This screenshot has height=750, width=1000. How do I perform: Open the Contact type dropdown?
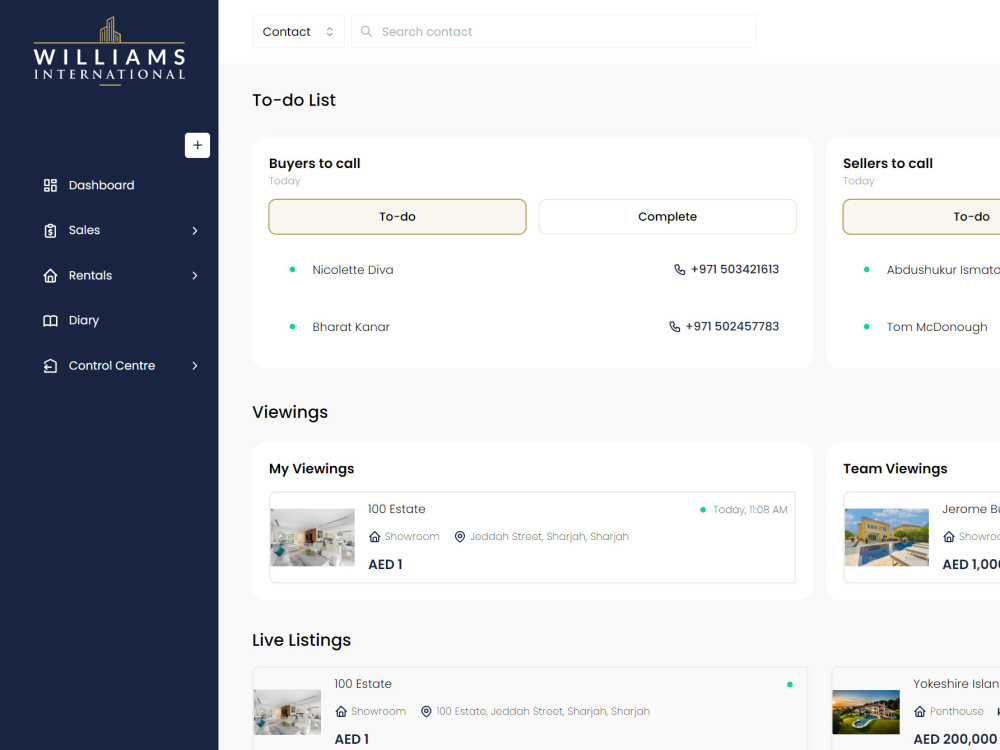298,31
